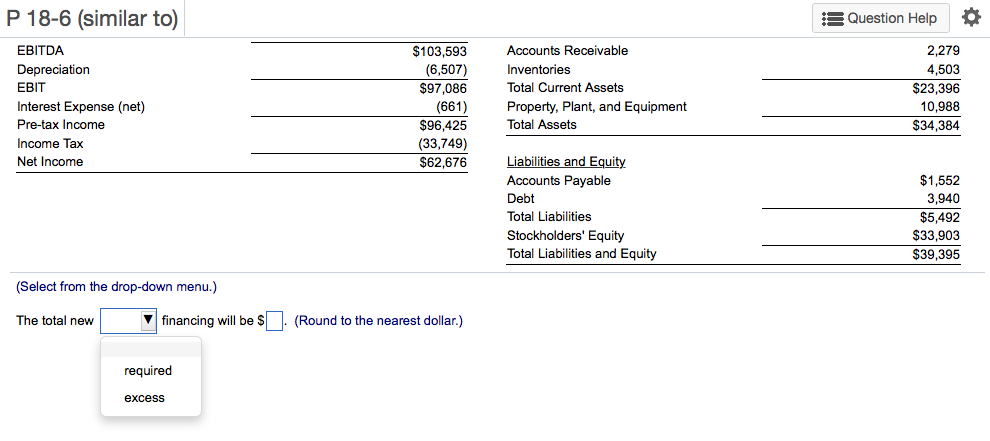
Task: Click the $39,395 total liabilities and equity value
Action: 936,255
